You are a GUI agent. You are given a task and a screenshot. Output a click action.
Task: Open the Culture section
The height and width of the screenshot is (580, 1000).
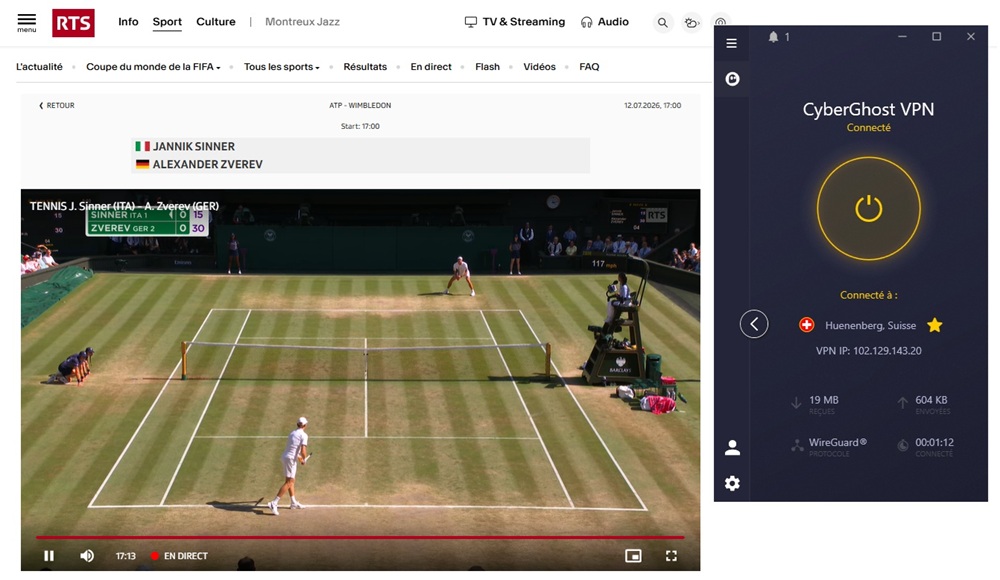(x=216, y=22)
